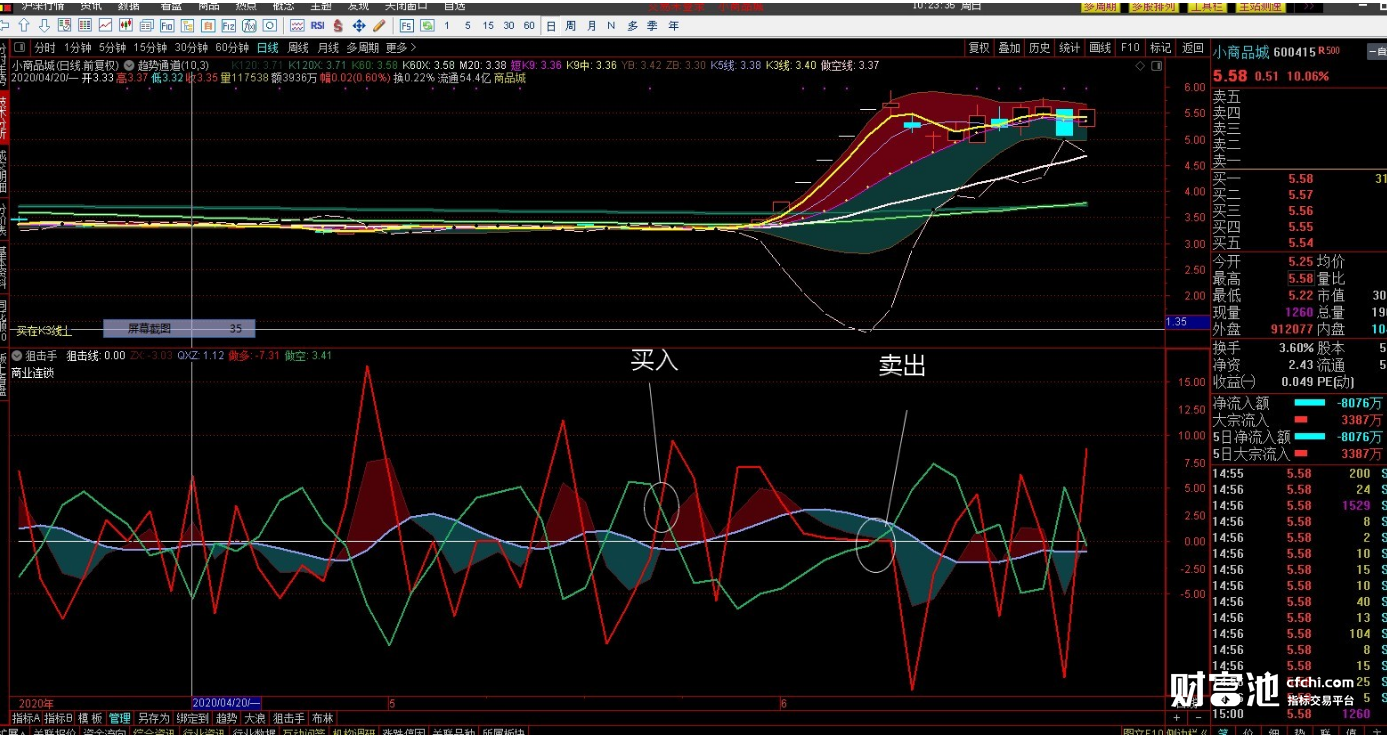
Task: Toggle left panel icon beside 分时 tab
Action: point(20,47)
